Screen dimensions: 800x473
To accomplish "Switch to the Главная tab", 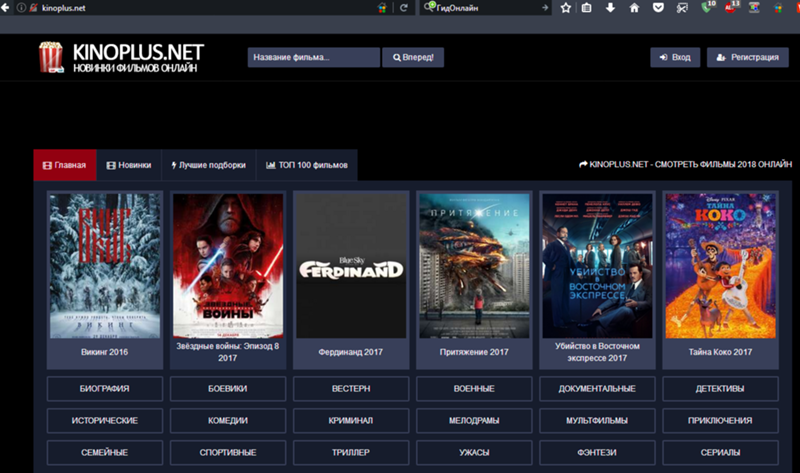I will [x=65, y=165].
